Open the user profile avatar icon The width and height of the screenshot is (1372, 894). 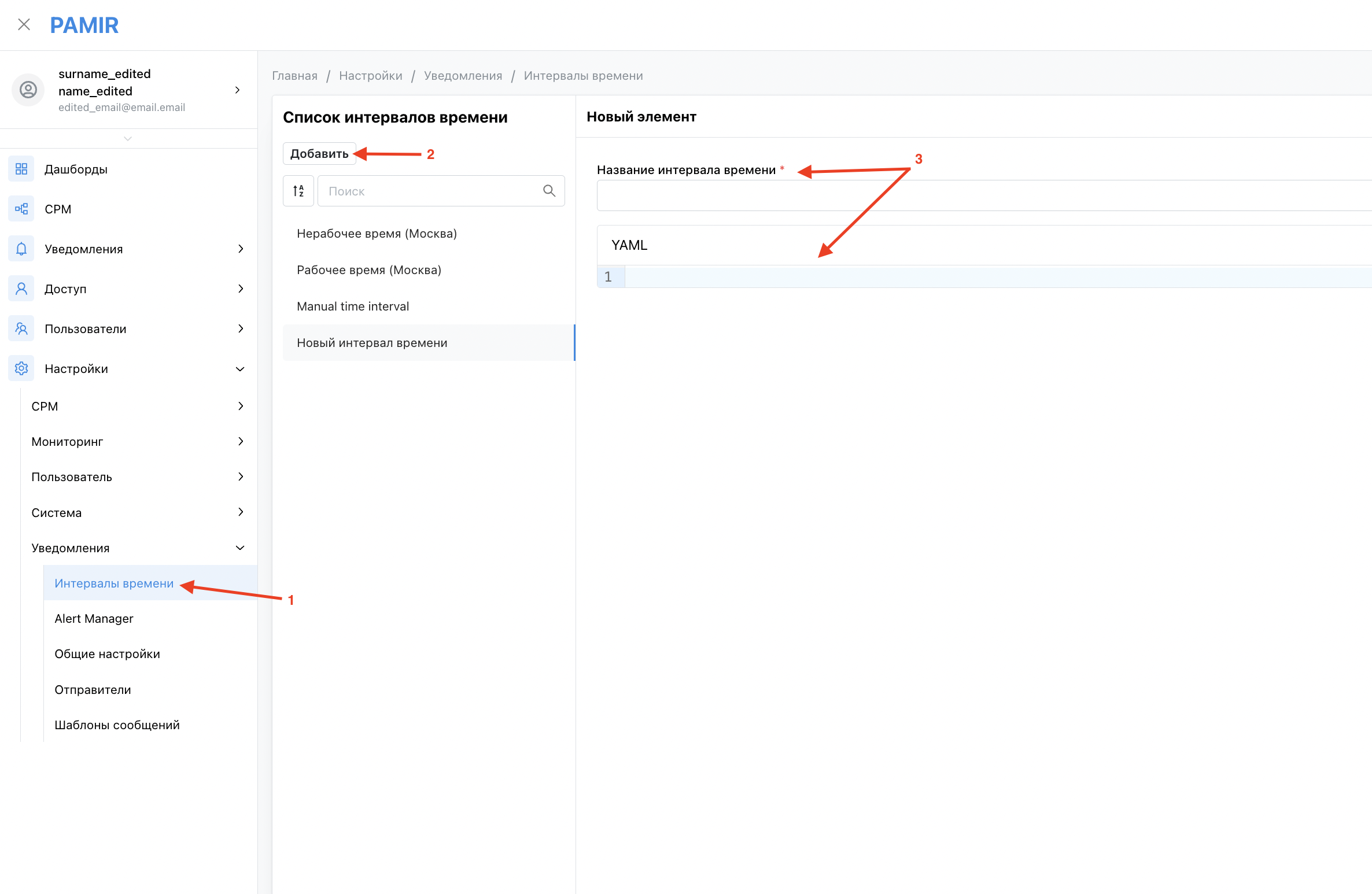pyautogui.click(x=28, y=90)
